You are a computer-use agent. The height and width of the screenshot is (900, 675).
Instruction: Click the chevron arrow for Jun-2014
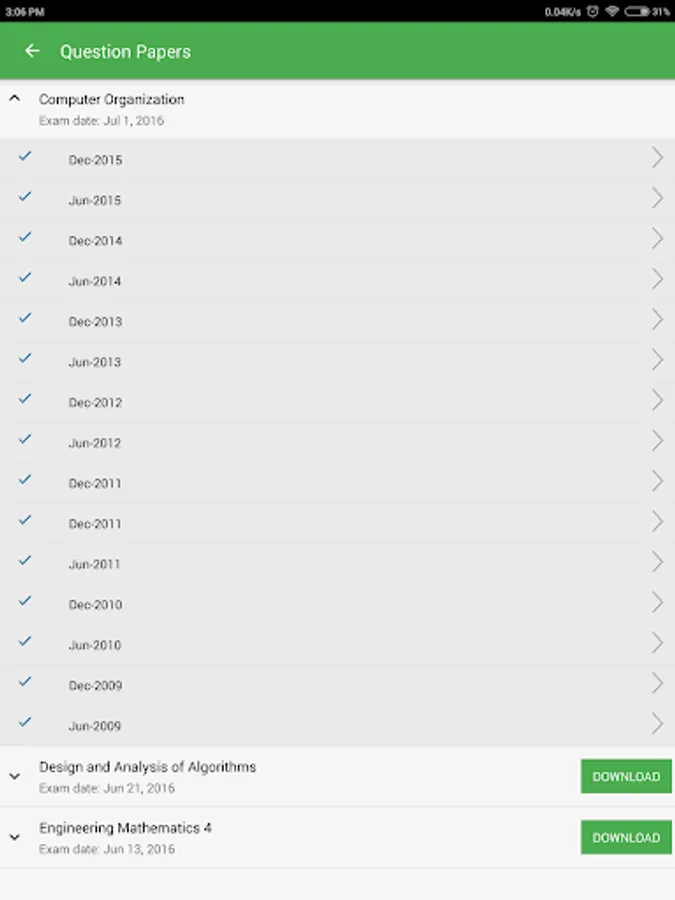(657, 279)
